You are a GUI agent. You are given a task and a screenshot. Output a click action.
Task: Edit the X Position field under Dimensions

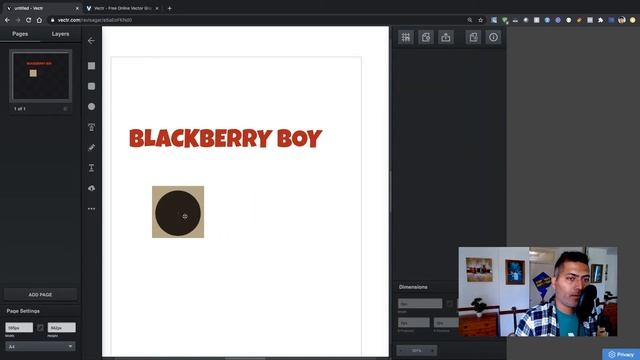(x=414, y=322)
